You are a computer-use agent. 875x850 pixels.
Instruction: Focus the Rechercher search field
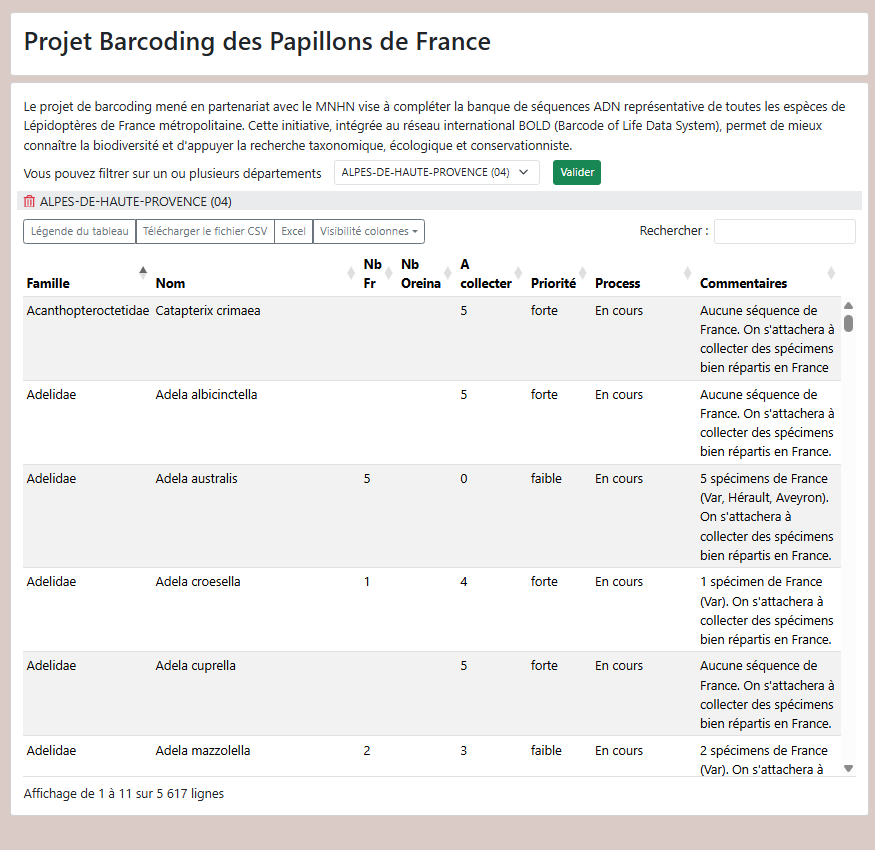tap(784, 231)
